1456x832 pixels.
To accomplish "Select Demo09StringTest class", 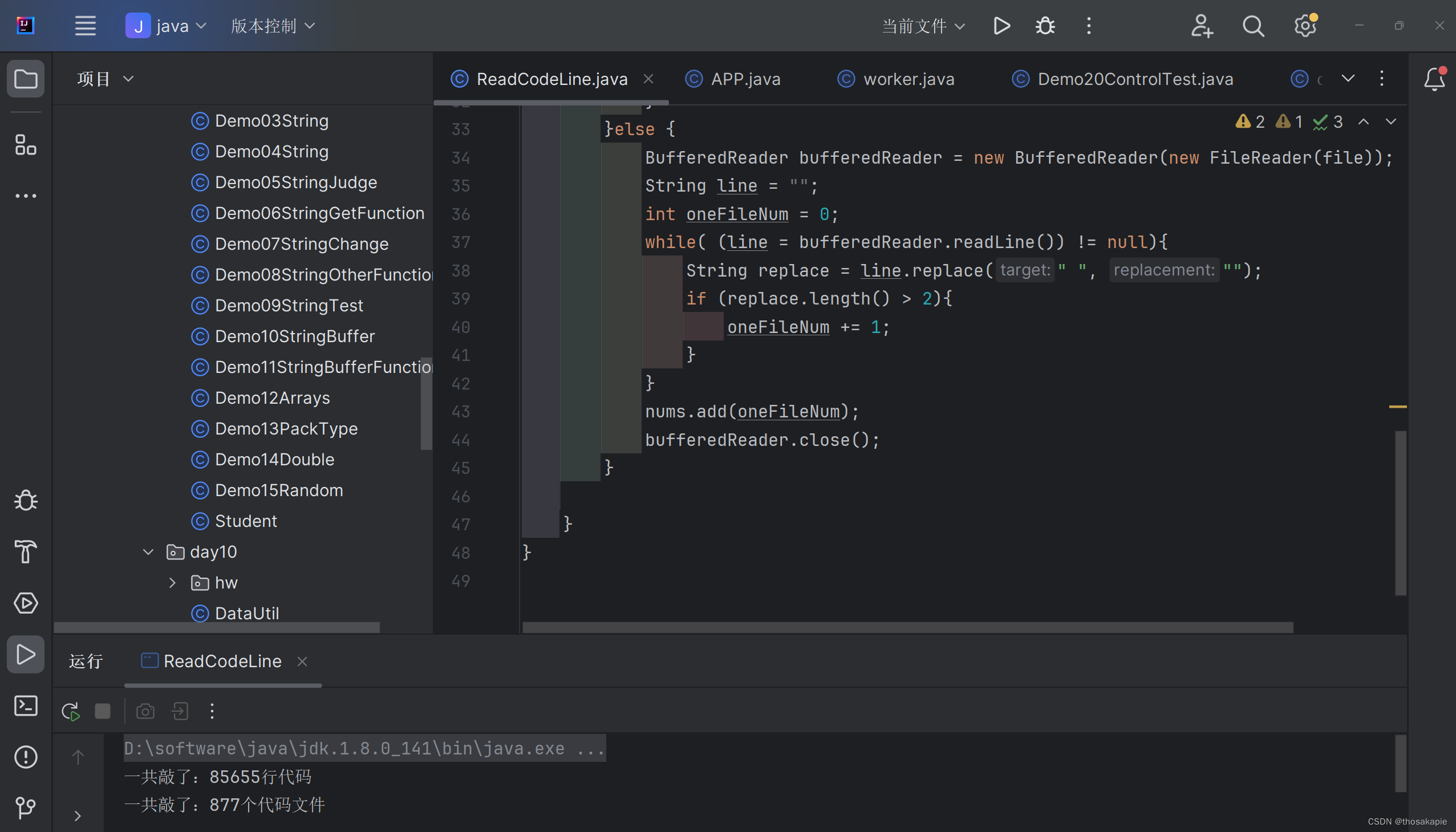I will pyautogui.click(x=277, y=306).
